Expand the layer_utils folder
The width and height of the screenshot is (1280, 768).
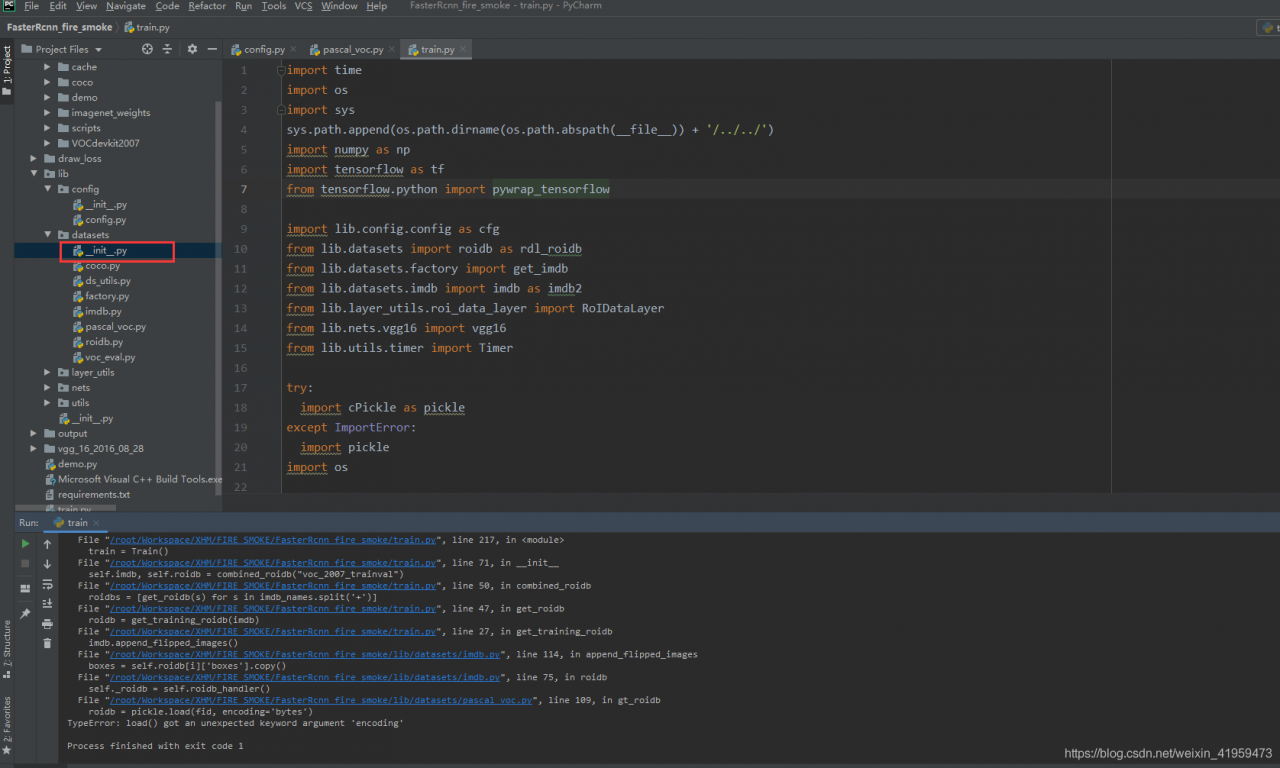coord(46,372)
